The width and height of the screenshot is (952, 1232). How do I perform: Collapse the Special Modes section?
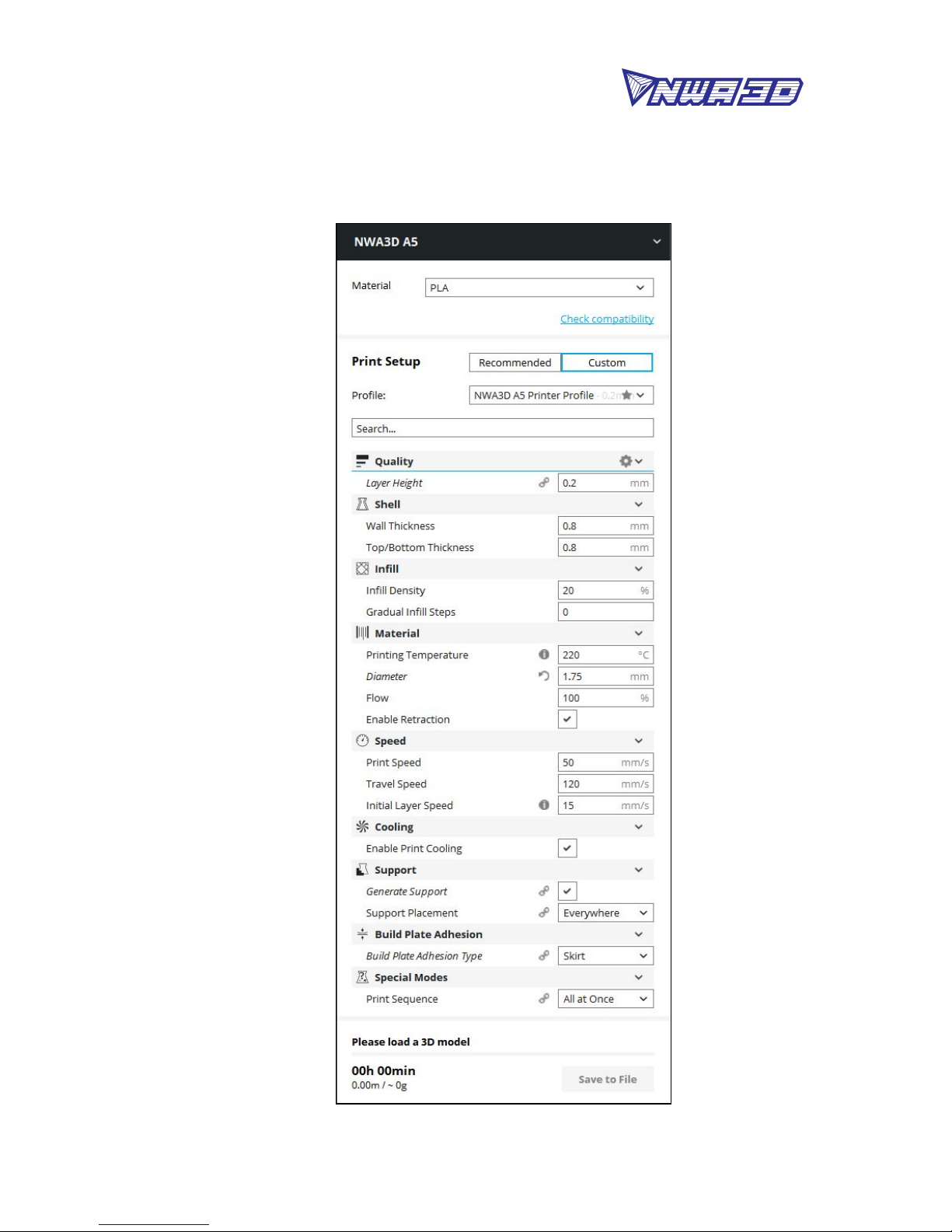click(x=639, y=977)
